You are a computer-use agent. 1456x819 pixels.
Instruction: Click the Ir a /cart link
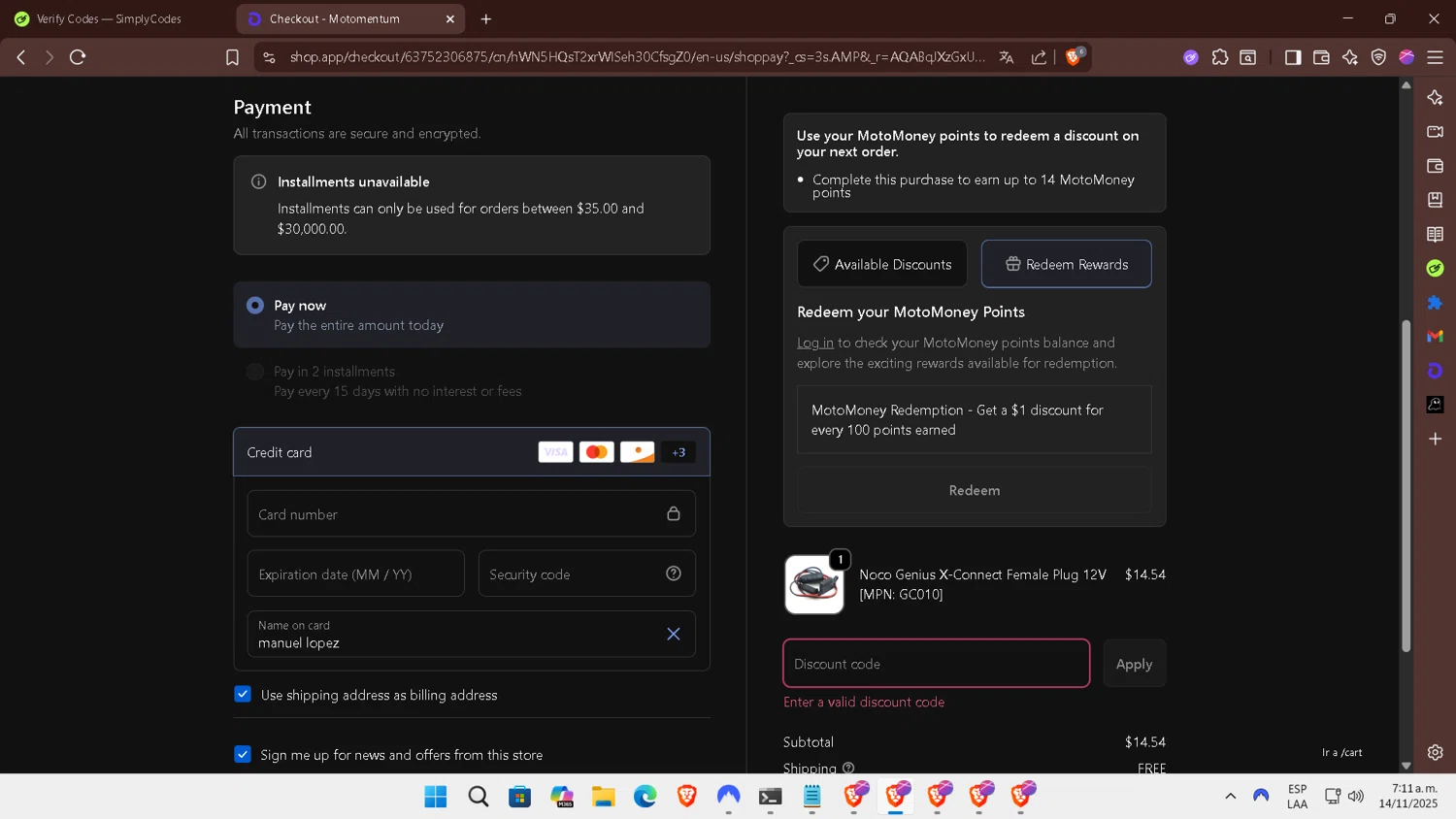(1341, 752)
